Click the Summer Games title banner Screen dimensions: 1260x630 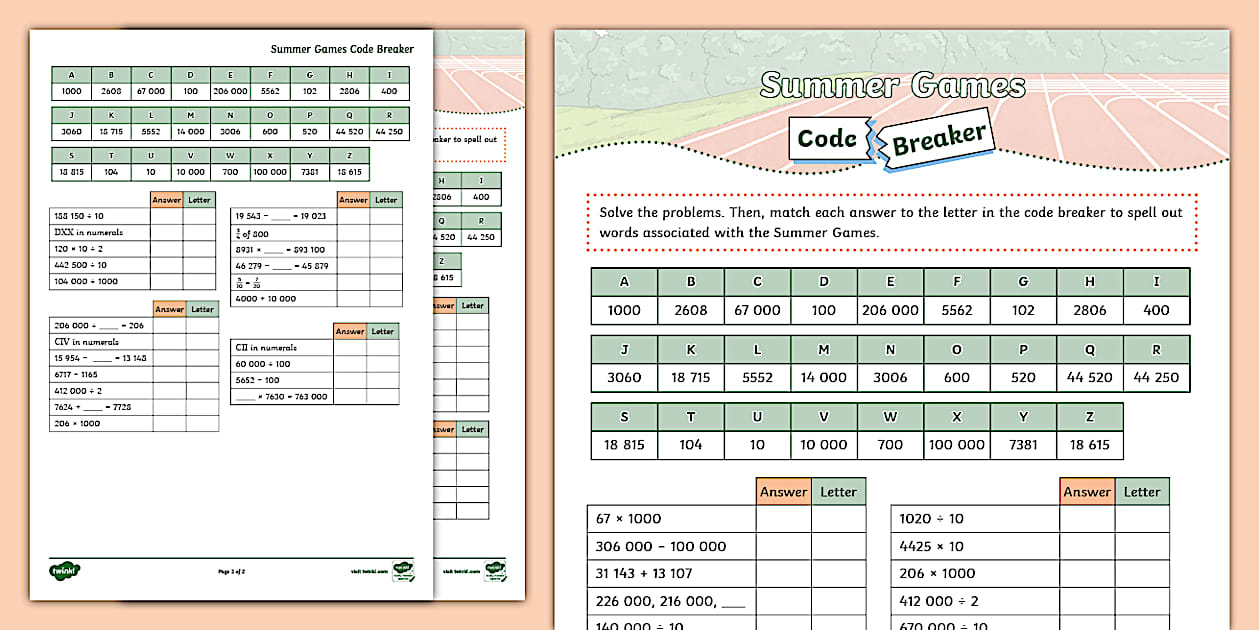[x=892, y=87]
